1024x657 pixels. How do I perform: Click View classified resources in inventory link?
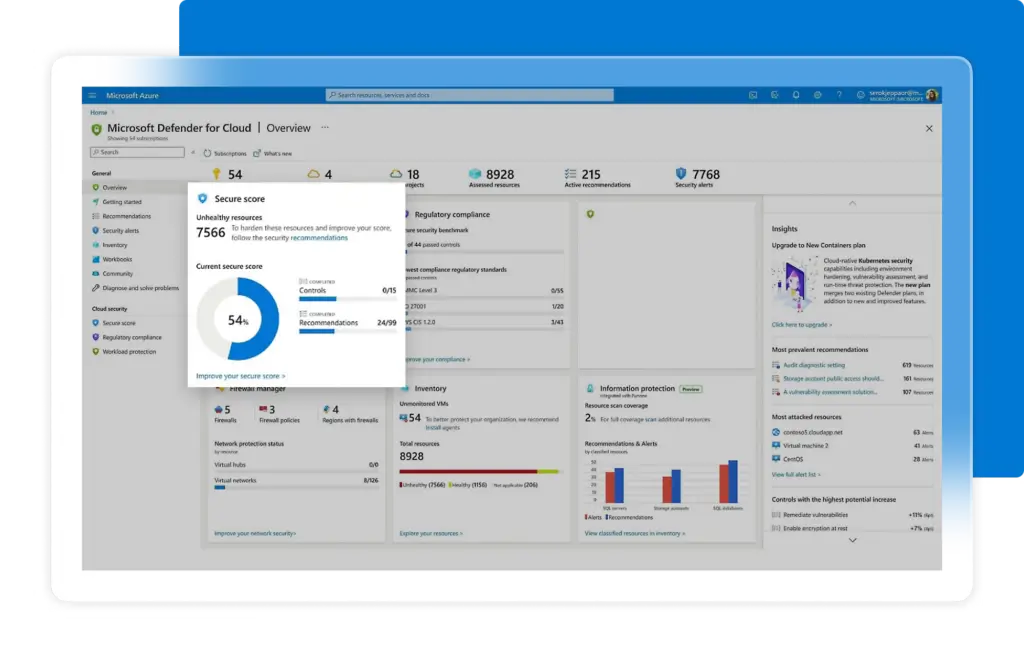tap(635, 534)
